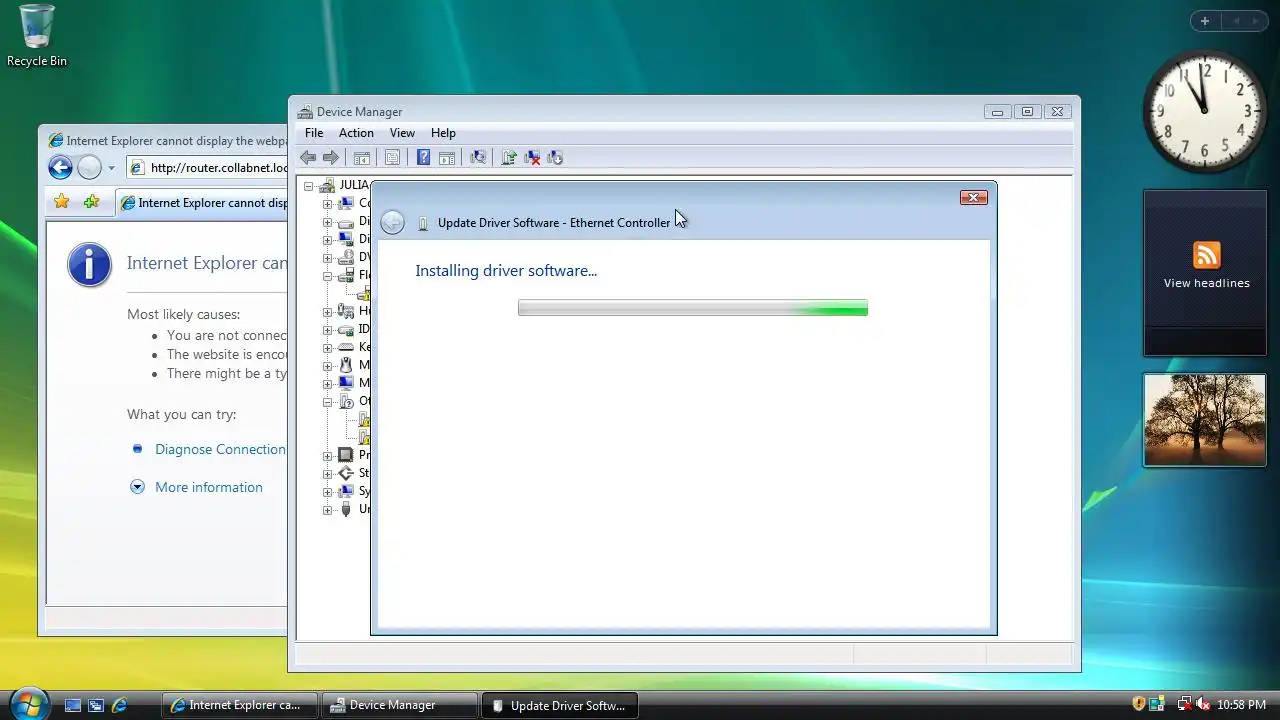The width and height of the screenshot is (1280, 720).
Task: Click the Disable device toolbar icon
Action: (555, 158)
